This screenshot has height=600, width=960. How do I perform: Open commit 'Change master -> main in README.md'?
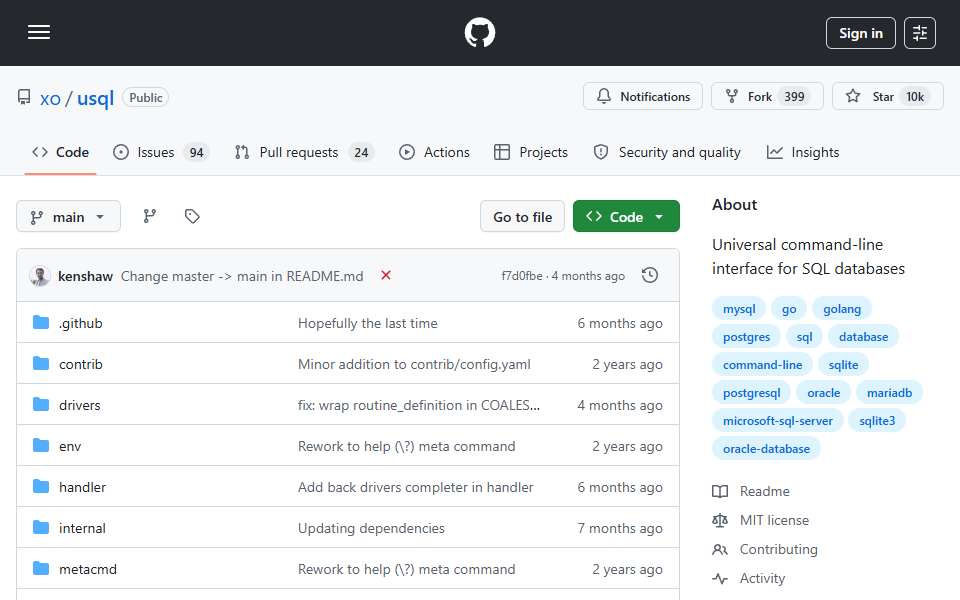click(x=242, y=277)
